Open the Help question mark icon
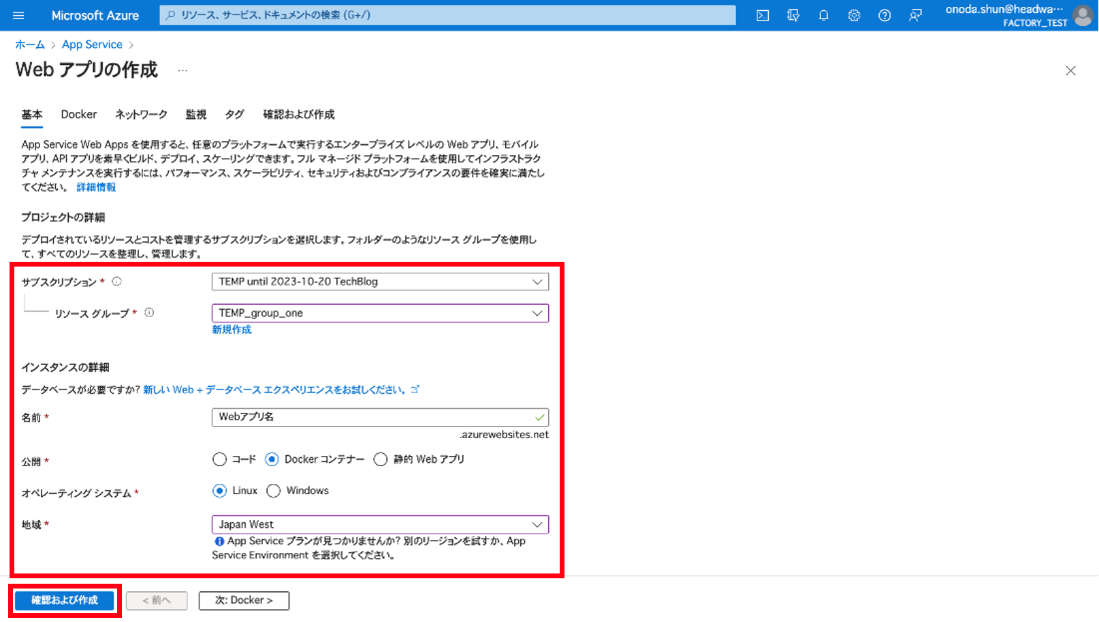 [885, 15]
